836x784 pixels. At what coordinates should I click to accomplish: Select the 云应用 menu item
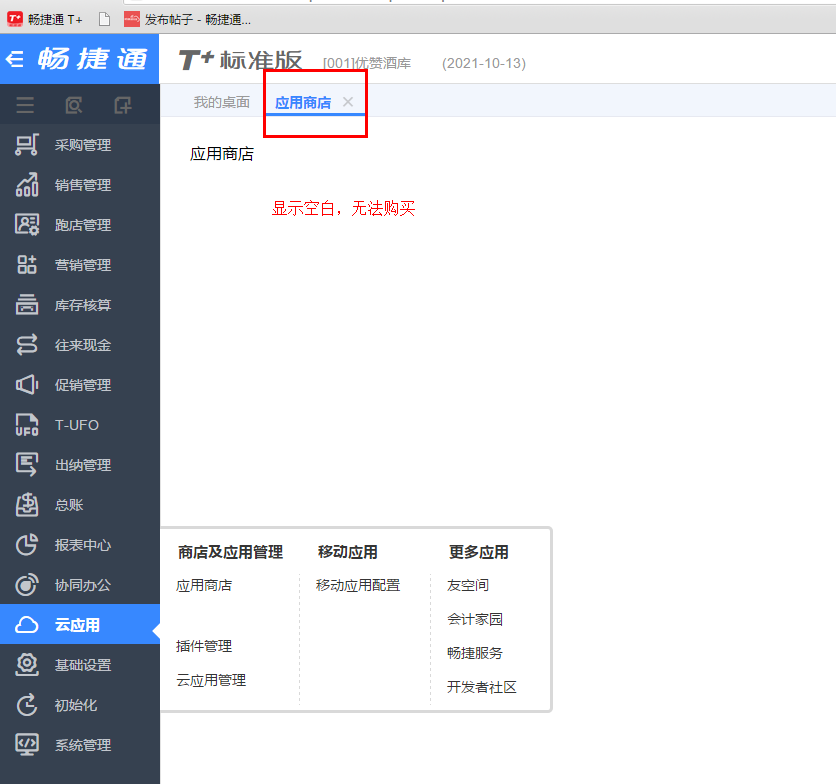[80, 625]
